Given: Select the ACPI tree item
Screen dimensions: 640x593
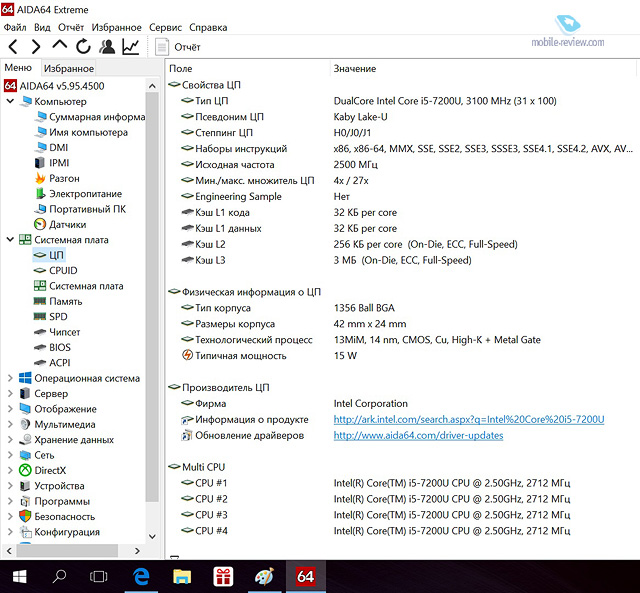Looking at the screenshot, I should click(52, 362).
